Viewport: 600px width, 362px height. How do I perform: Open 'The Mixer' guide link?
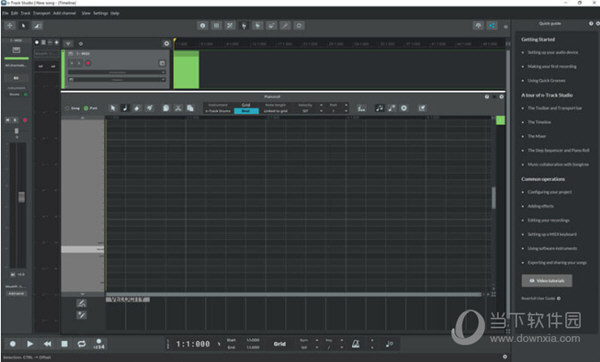tap(537, 136)
